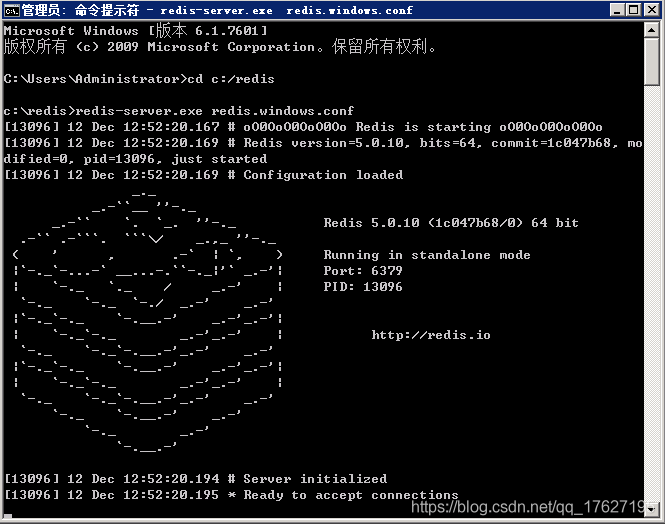Open the command prompt system menu icon
This screenshot has width=665, height=526.
pos(11,10)
